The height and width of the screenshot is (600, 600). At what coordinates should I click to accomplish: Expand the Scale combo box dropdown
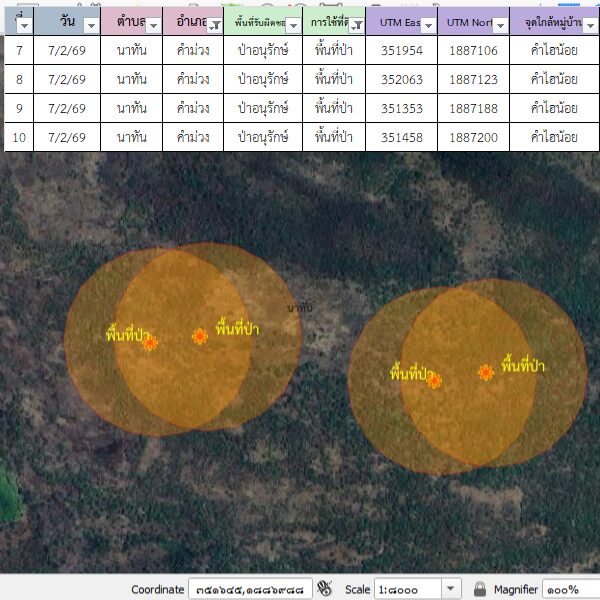451,589
